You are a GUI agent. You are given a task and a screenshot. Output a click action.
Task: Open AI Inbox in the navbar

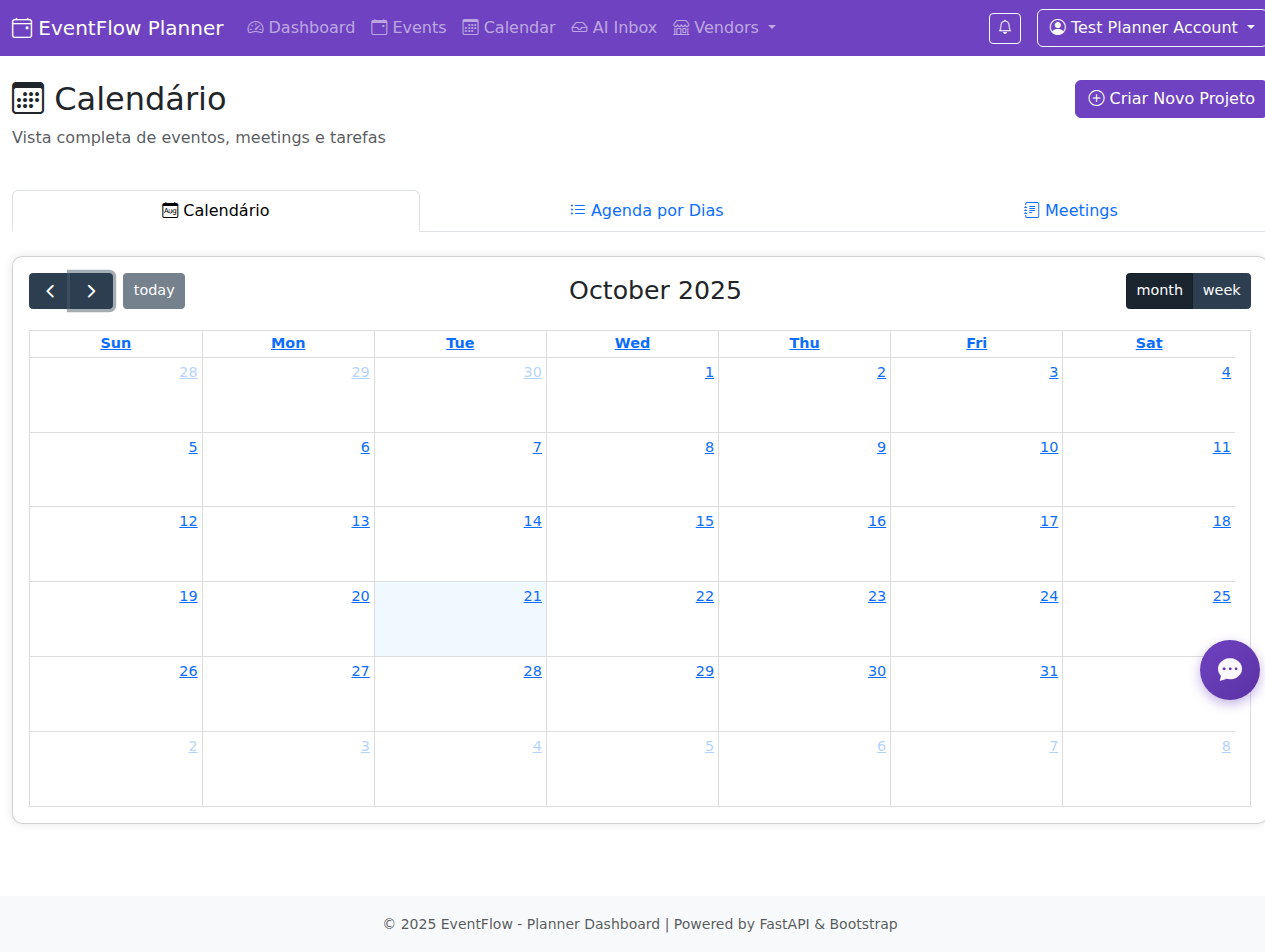click(x=614, y=28)
